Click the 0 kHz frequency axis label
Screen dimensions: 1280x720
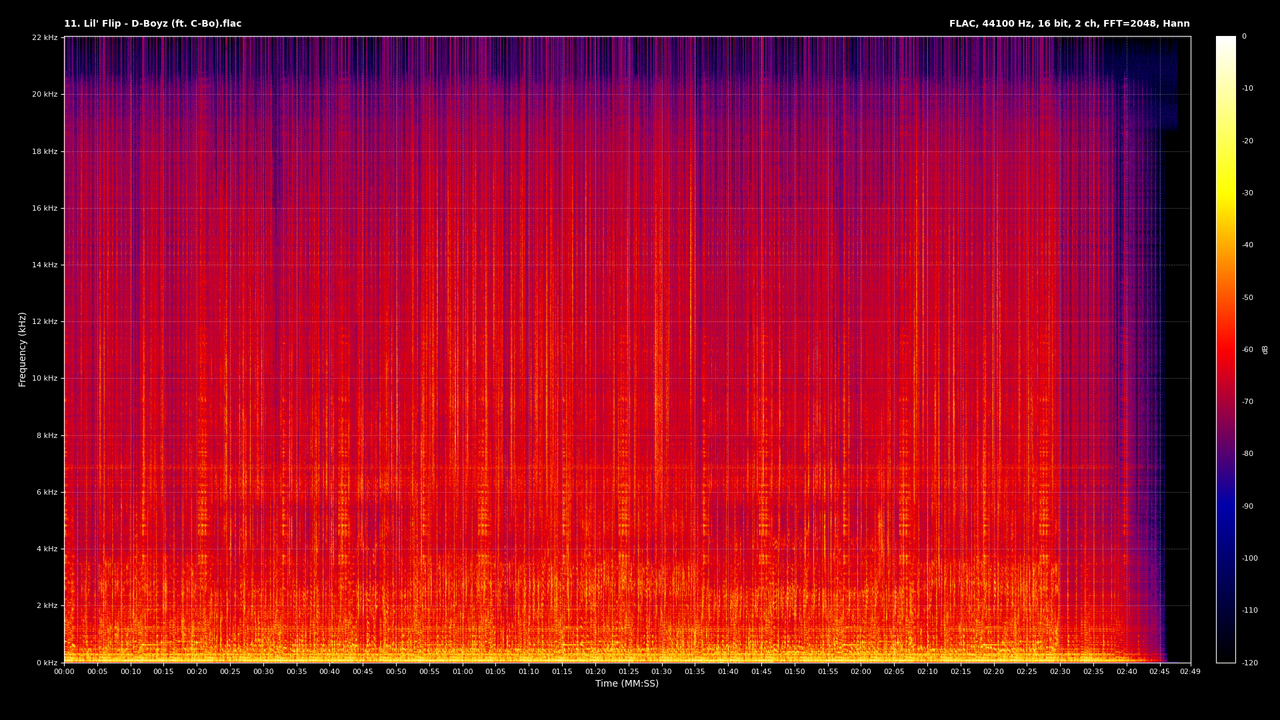(47, 662)
